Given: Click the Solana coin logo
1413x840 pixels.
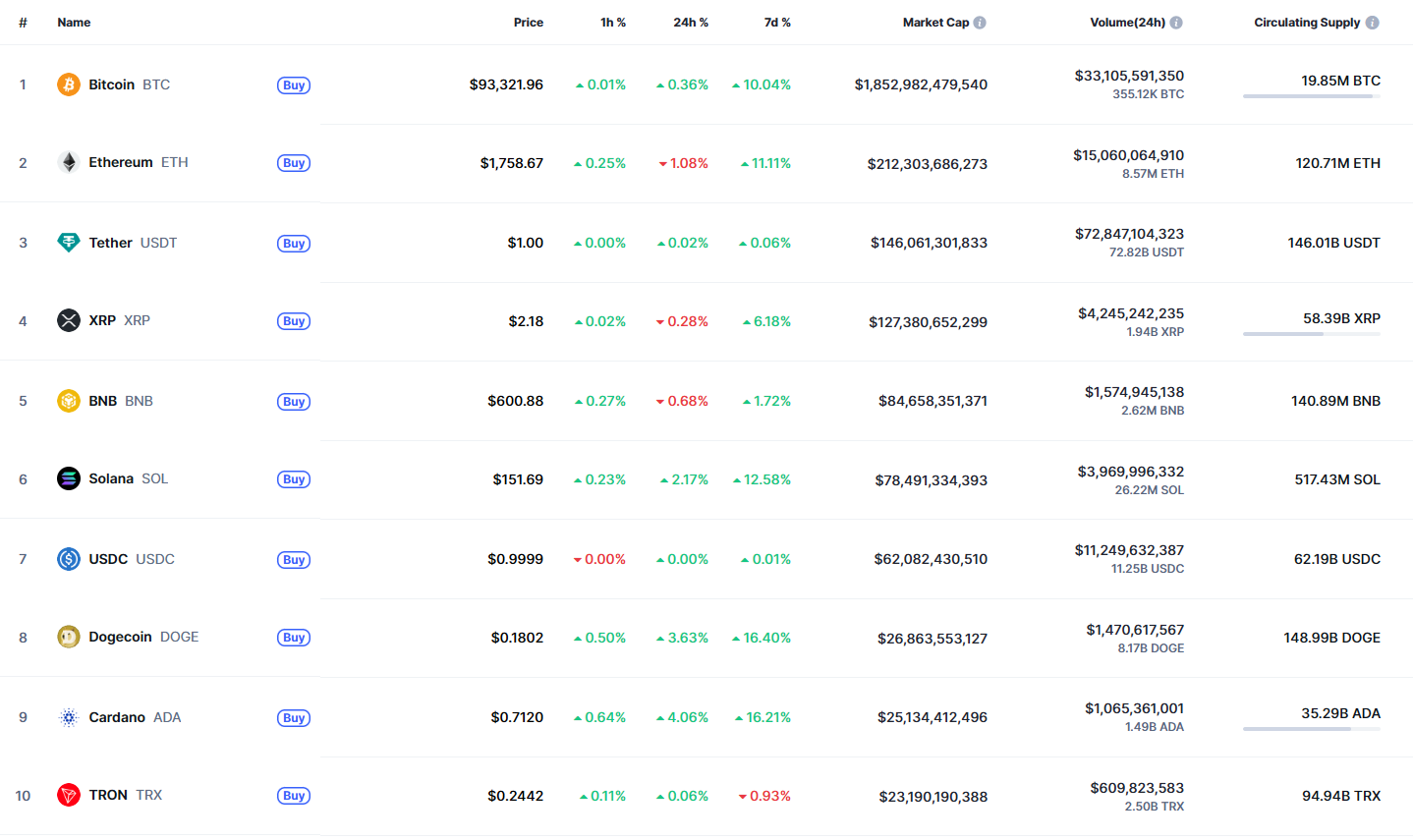Looking at the screenshot, I should point(68,478).
